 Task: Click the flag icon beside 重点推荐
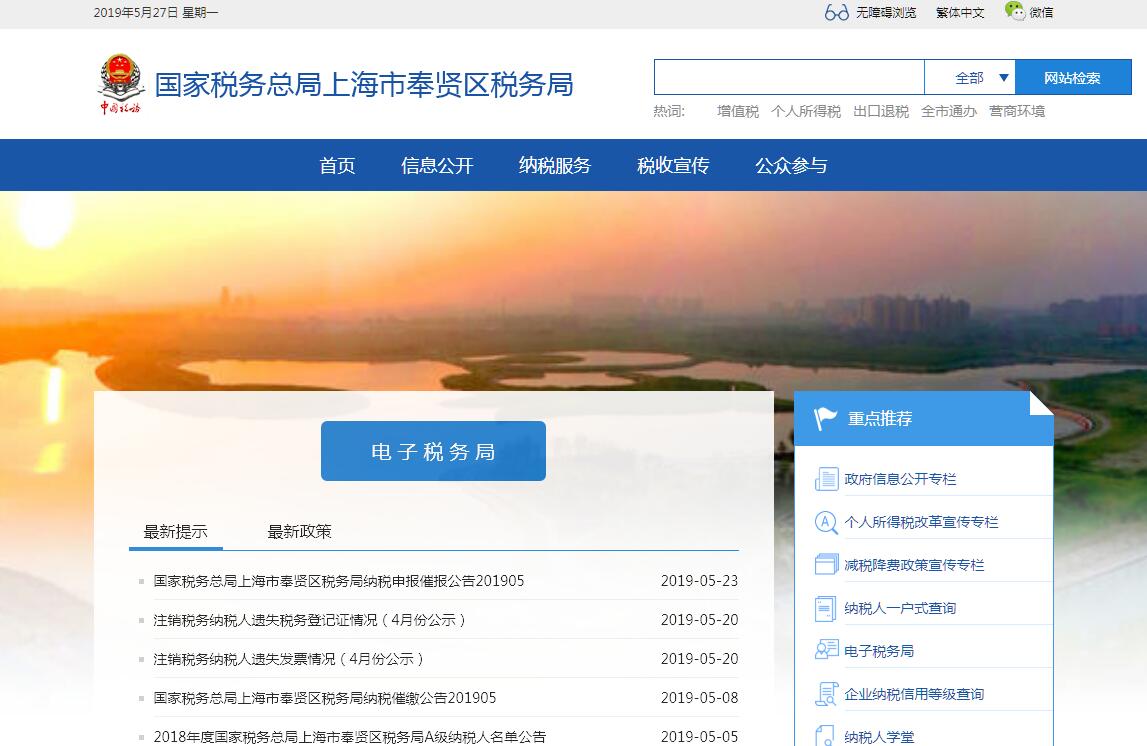[x=825, y=419]
